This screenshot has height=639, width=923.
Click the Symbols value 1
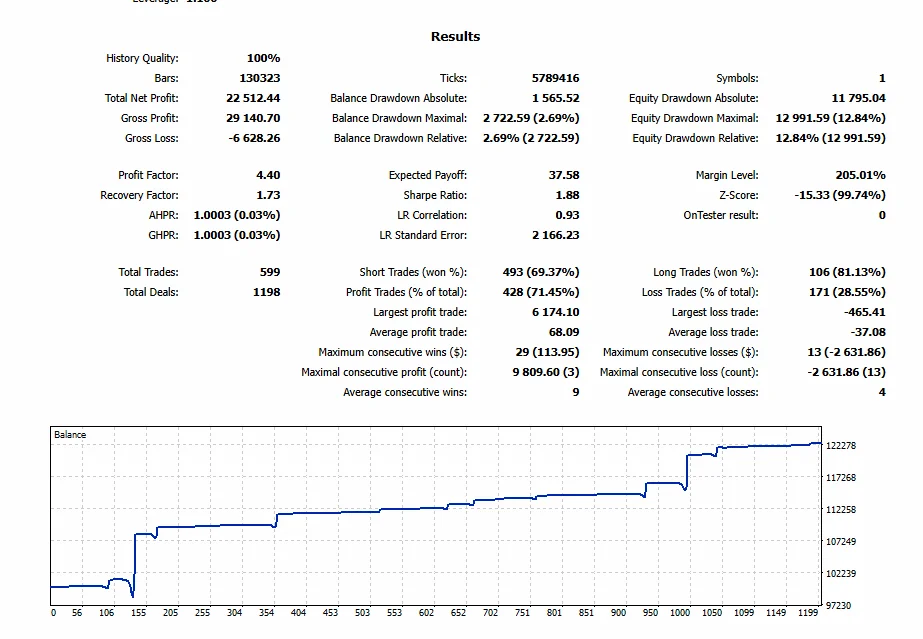tap(882, 78)
